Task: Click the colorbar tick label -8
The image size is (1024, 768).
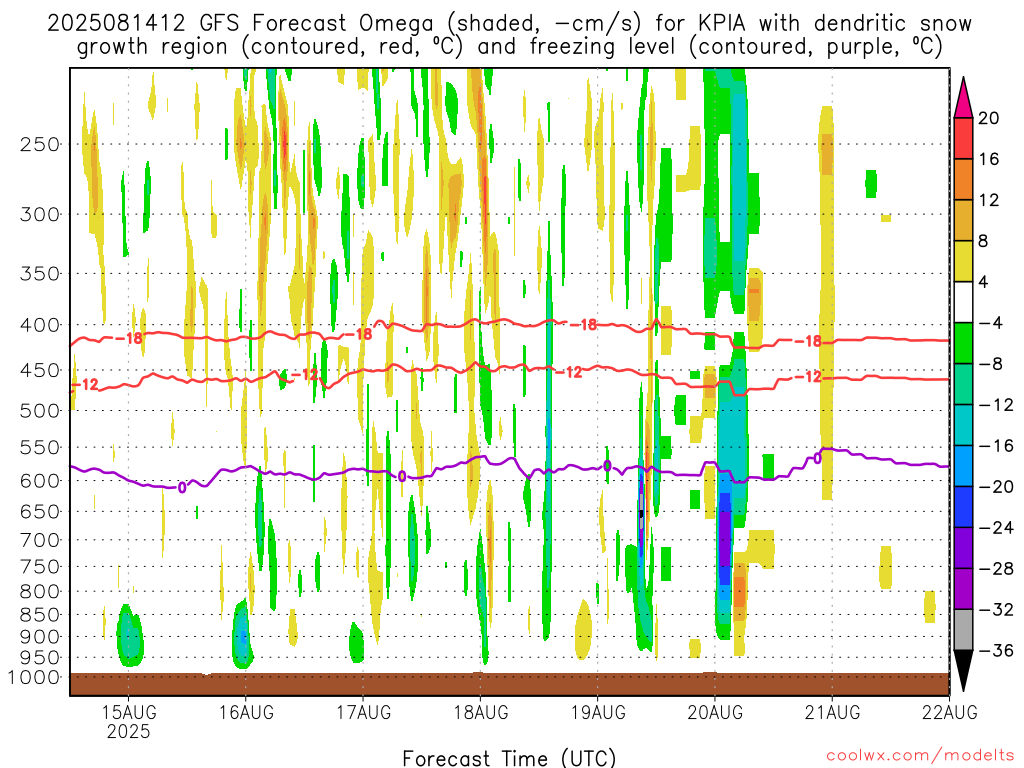Action: pyautogui.click(x=991, y=364)
